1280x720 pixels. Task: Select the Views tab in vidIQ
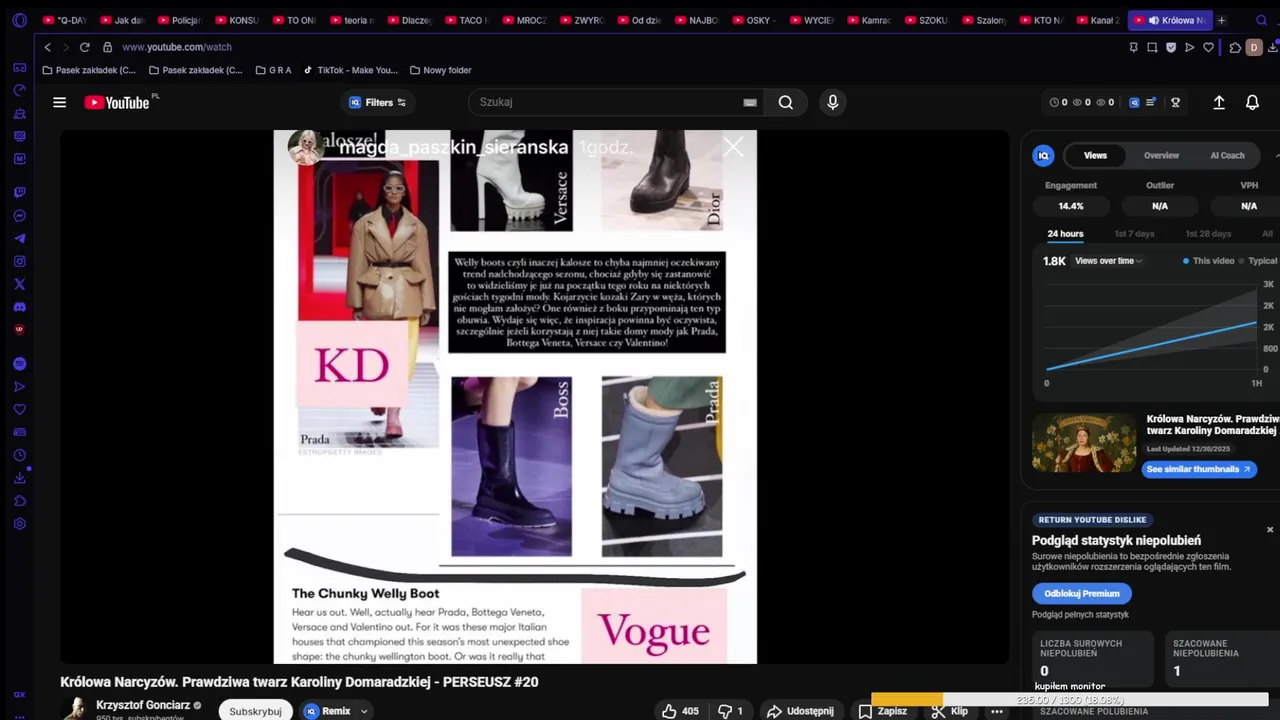click(1096, 155)
